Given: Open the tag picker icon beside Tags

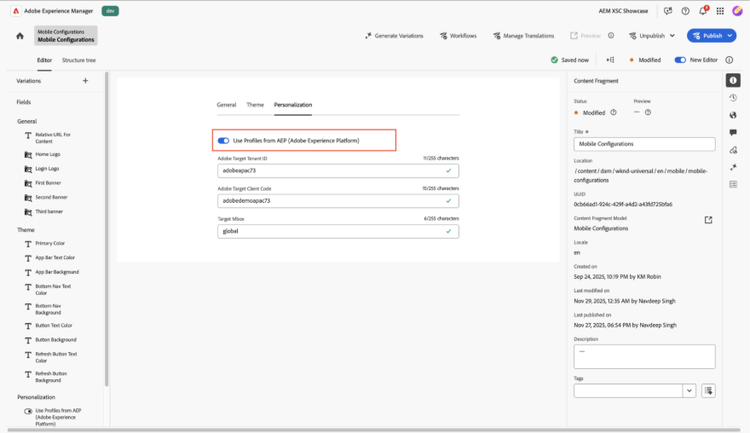Looking at the screenshot, I should [x=708, y=391].
